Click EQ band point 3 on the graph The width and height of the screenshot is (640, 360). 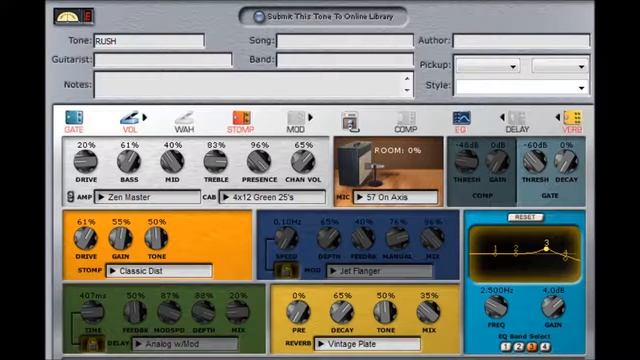pos(547,248)
